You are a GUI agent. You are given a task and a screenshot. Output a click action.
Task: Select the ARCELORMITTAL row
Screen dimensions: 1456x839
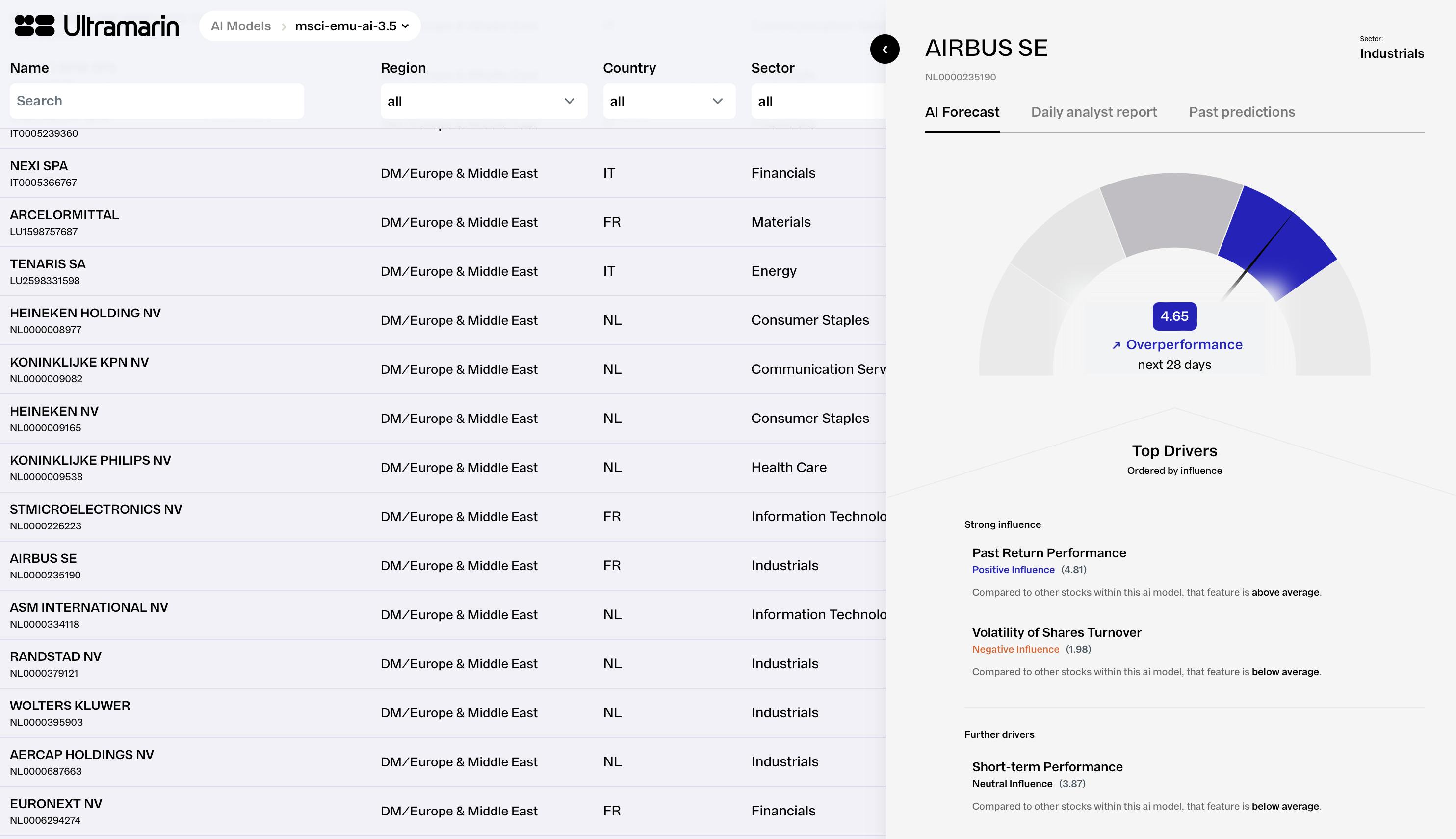click(442, 222)
